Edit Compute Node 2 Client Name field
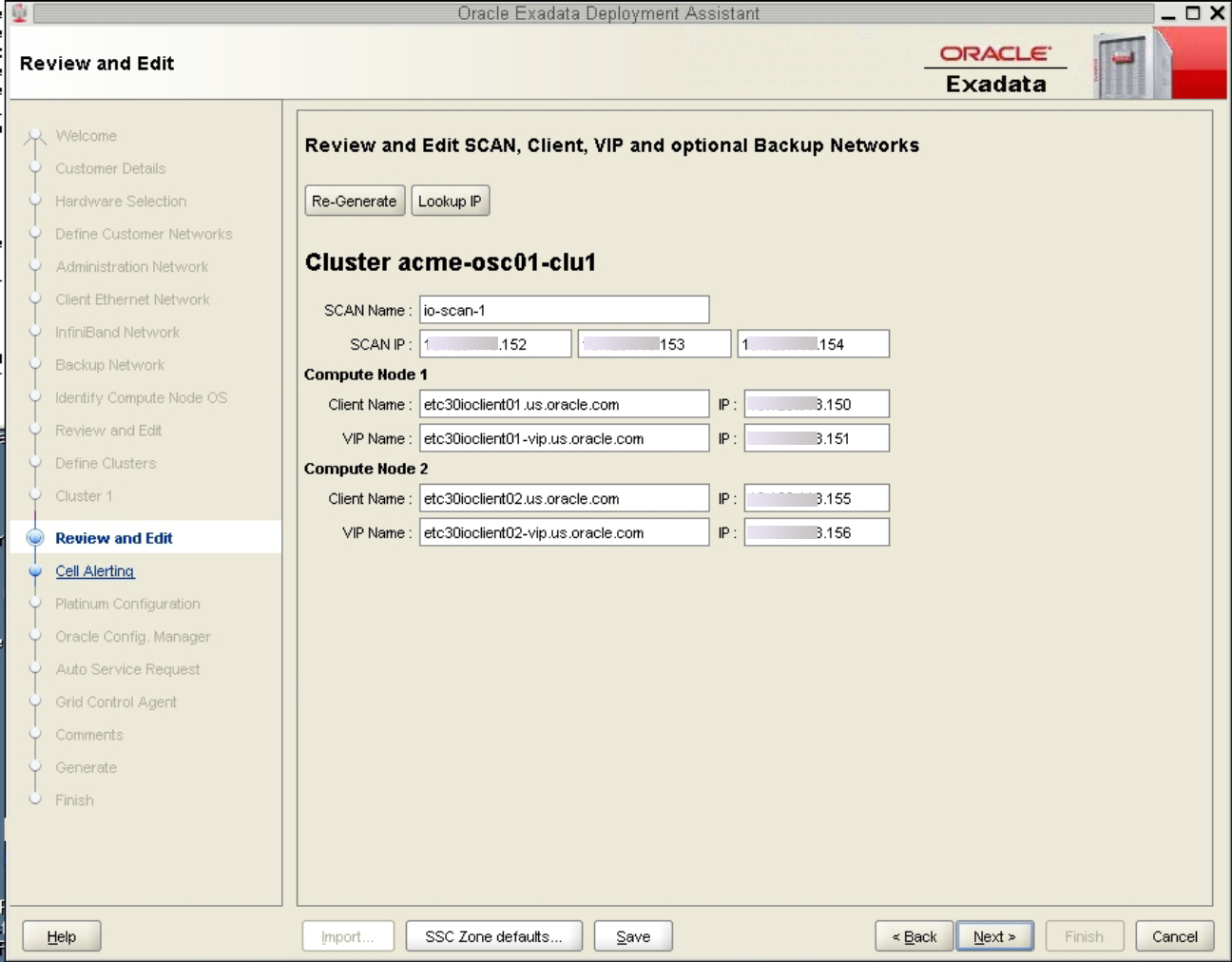 coord(564,498)
